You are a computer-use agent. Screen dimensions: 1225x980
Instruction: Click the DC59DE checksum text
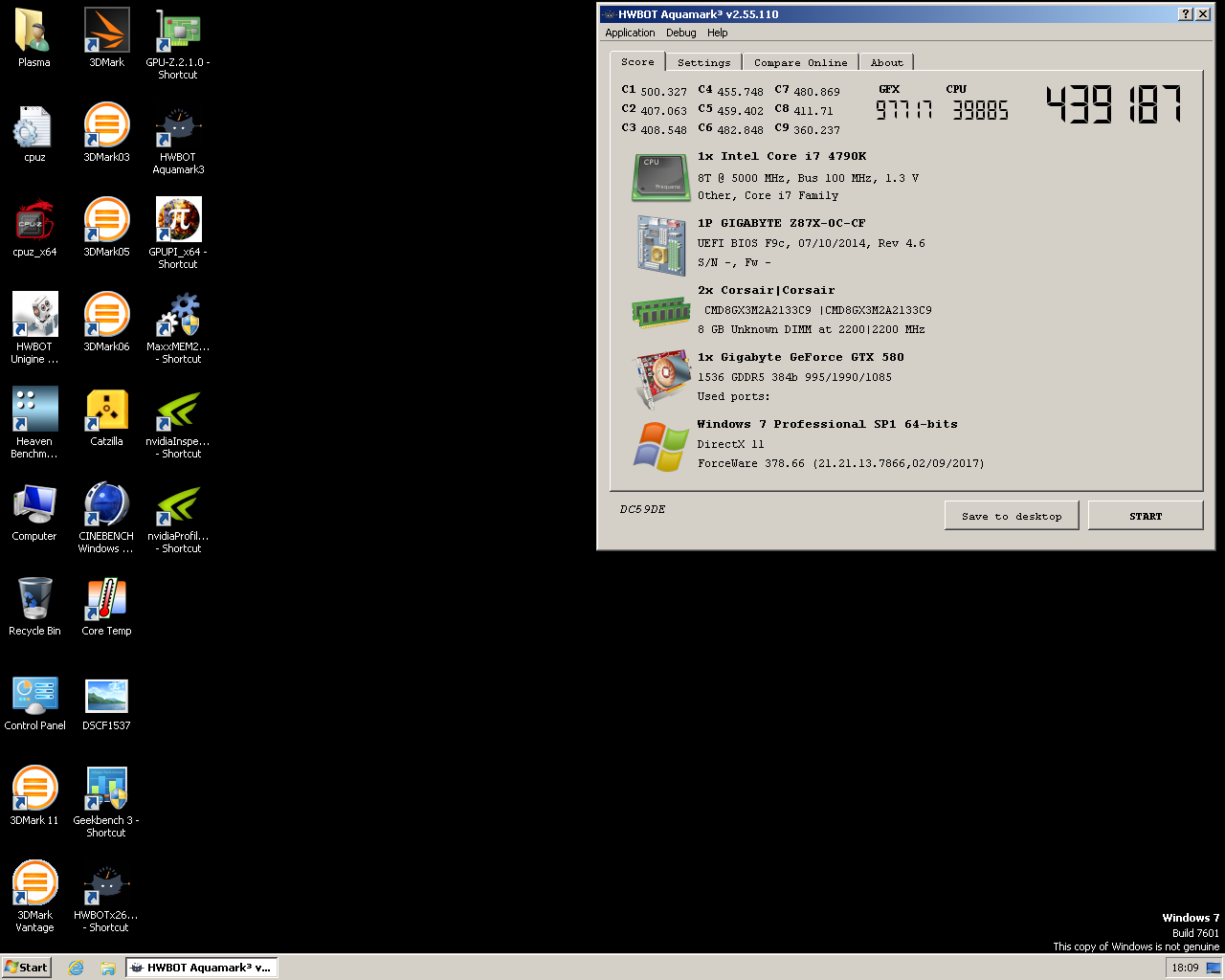642,509
